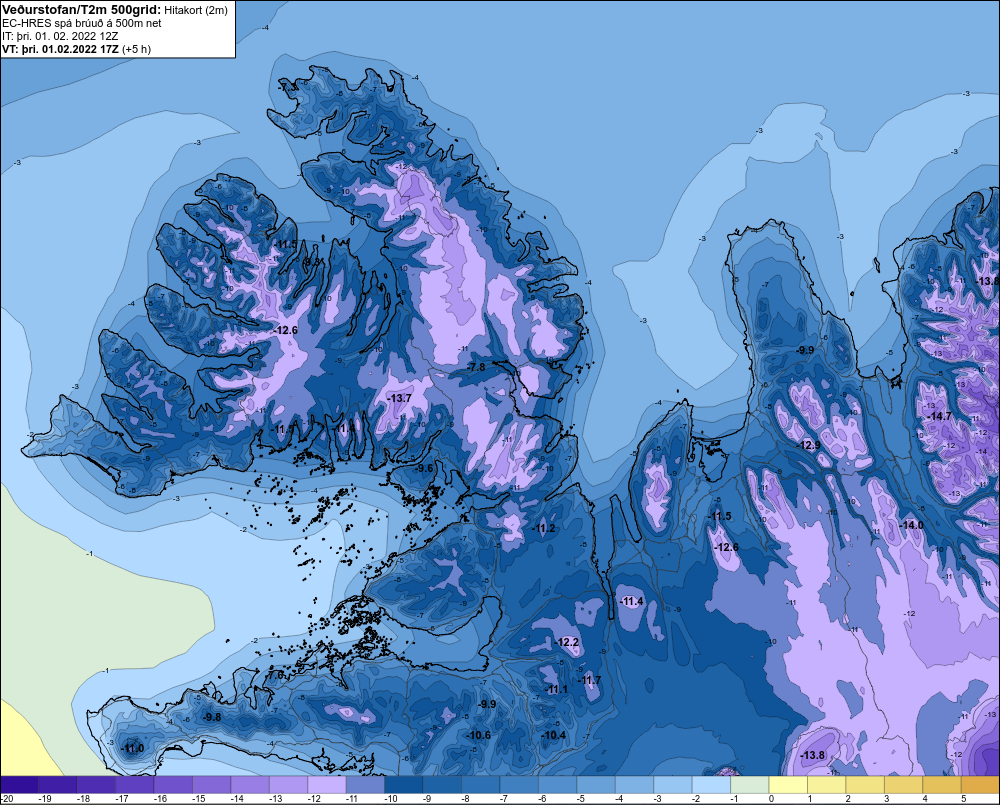Click the -13.7 temperature label on the map
Screen dimensions: 1000x805
click(x=399, y=398)
